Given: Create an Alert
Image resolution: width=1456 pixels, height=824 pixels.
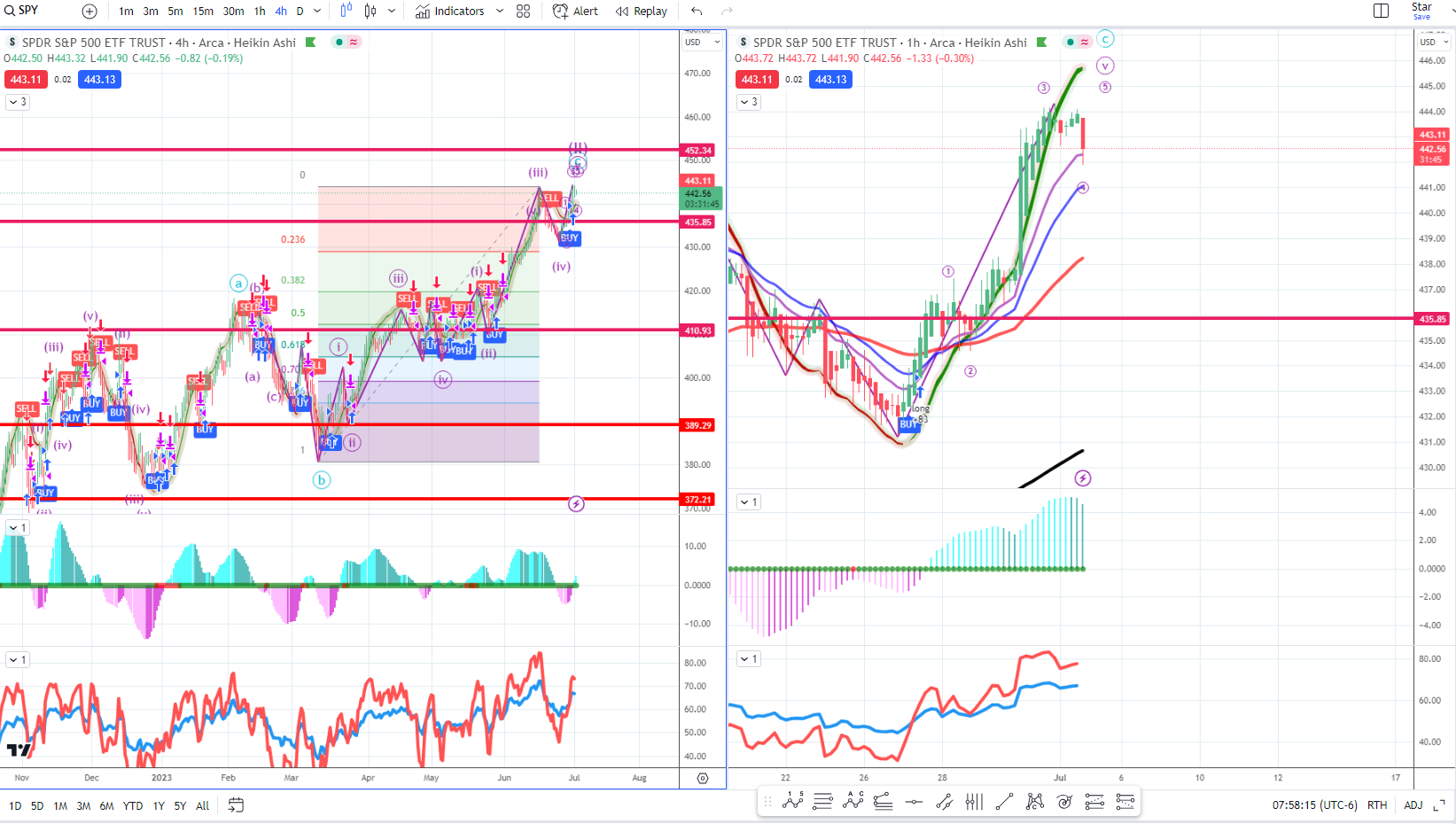Looking at the screenshot, I should pos(575,12).
